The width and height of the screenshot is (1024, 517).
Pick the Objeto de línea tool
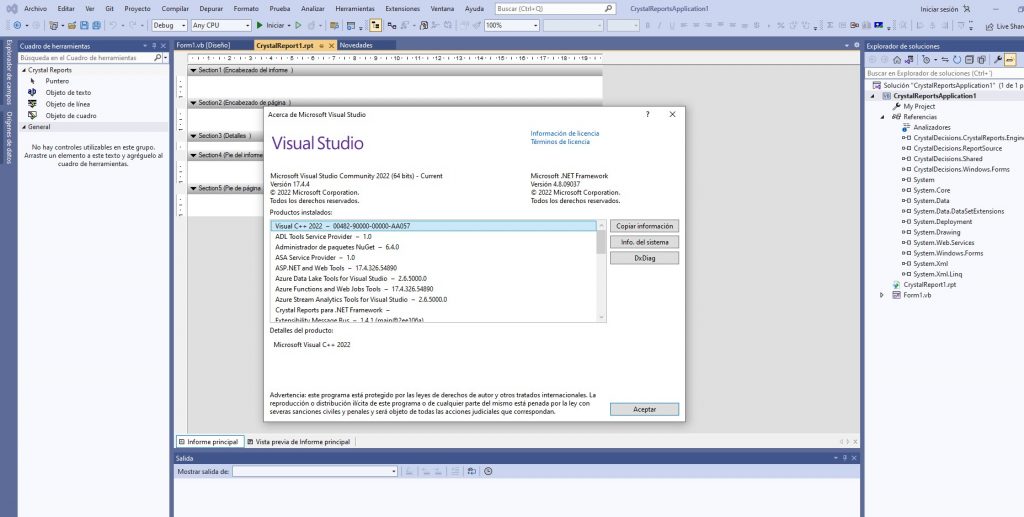click(x=67, y=104)
